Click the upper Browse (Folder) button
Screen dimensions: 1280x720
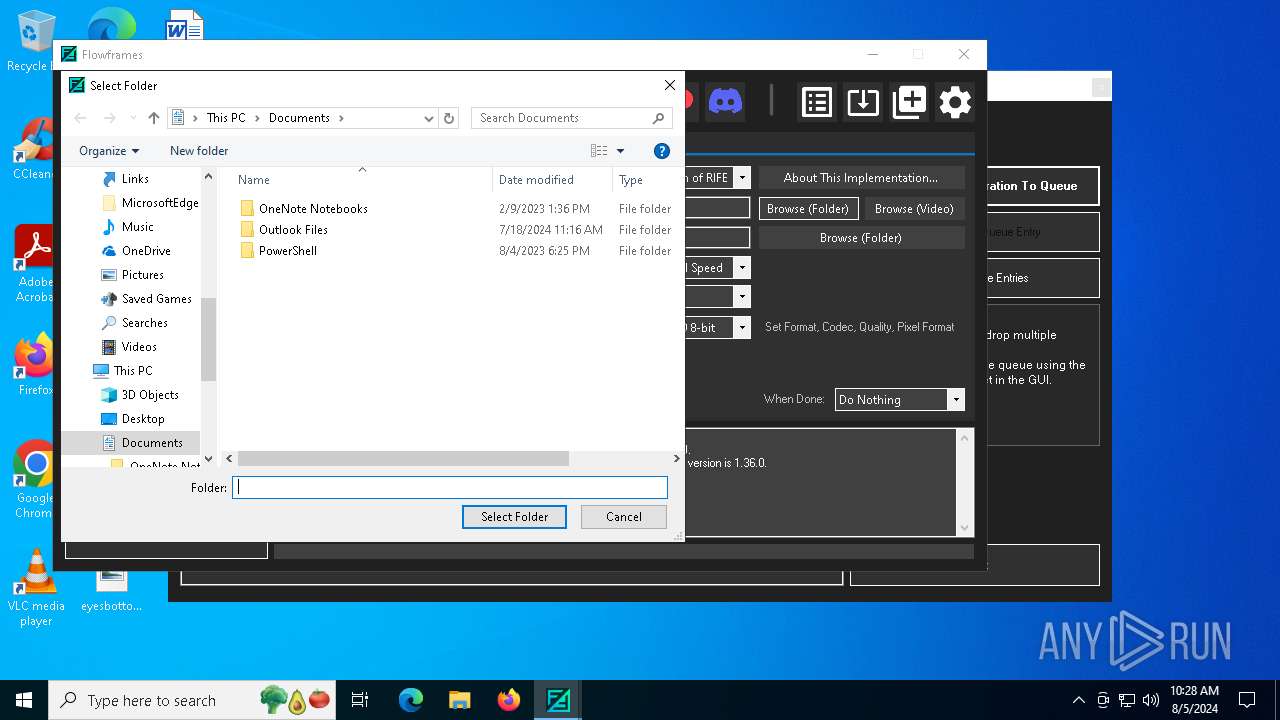pyautogui.click(x=808, y=209)
